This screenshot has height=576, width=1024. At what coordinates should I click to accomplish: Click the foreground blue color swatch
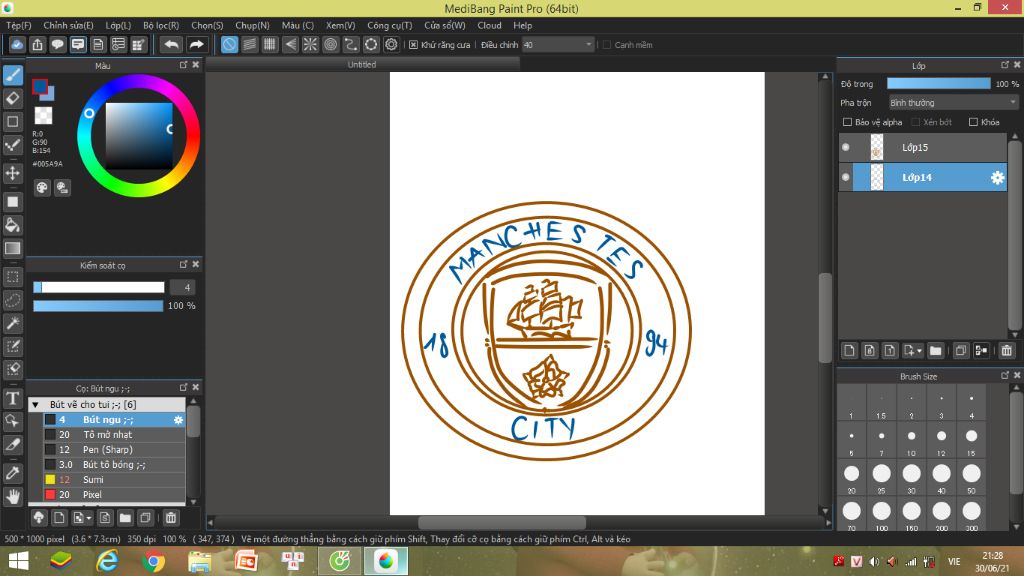[x=40, y=86]
